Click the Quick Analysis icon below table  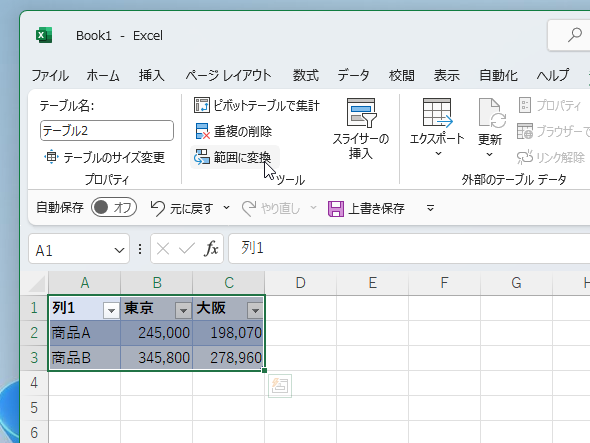coord(280,386)
